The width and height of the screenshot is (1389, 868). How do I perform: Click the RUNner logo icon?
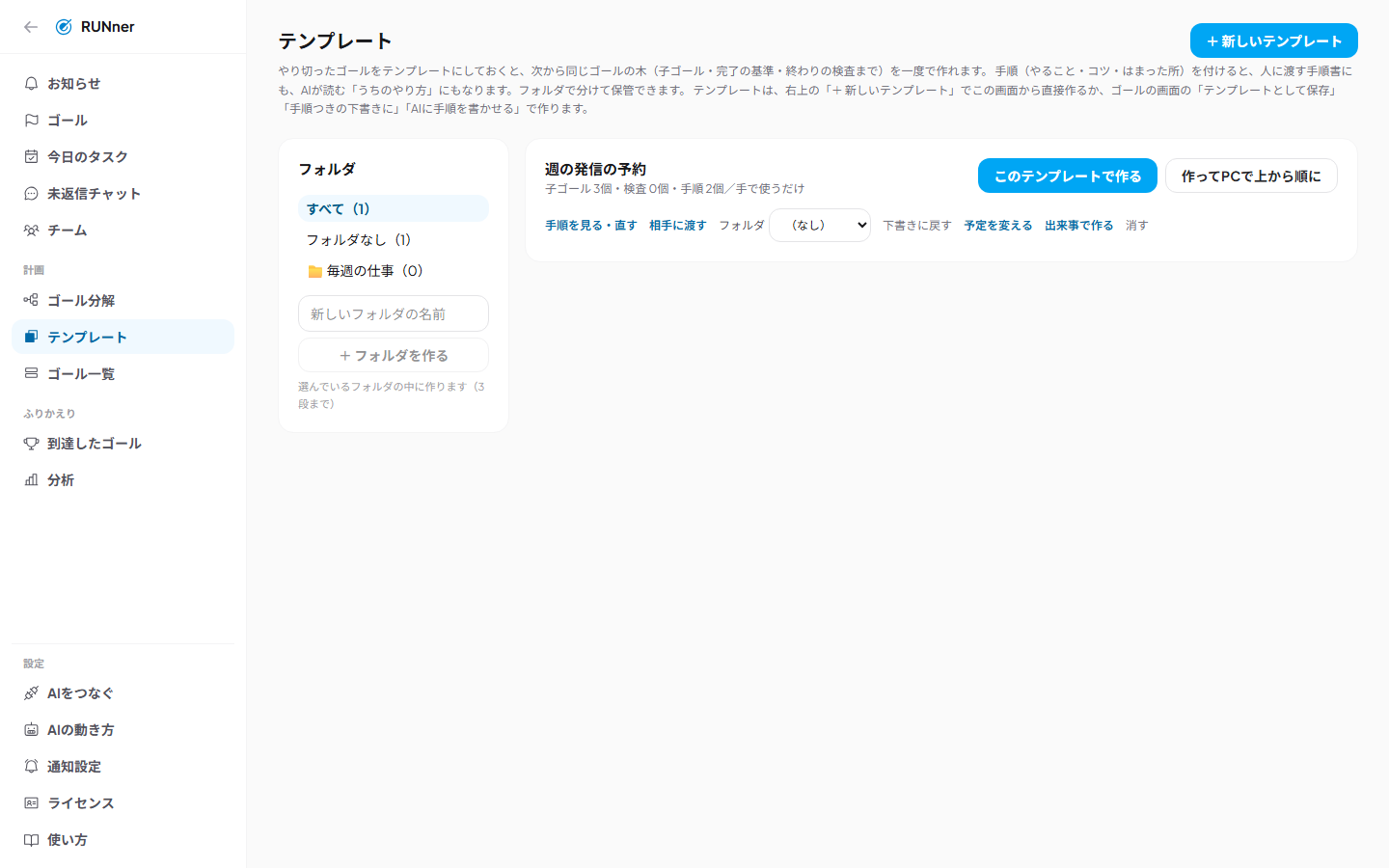click(64, 27)
